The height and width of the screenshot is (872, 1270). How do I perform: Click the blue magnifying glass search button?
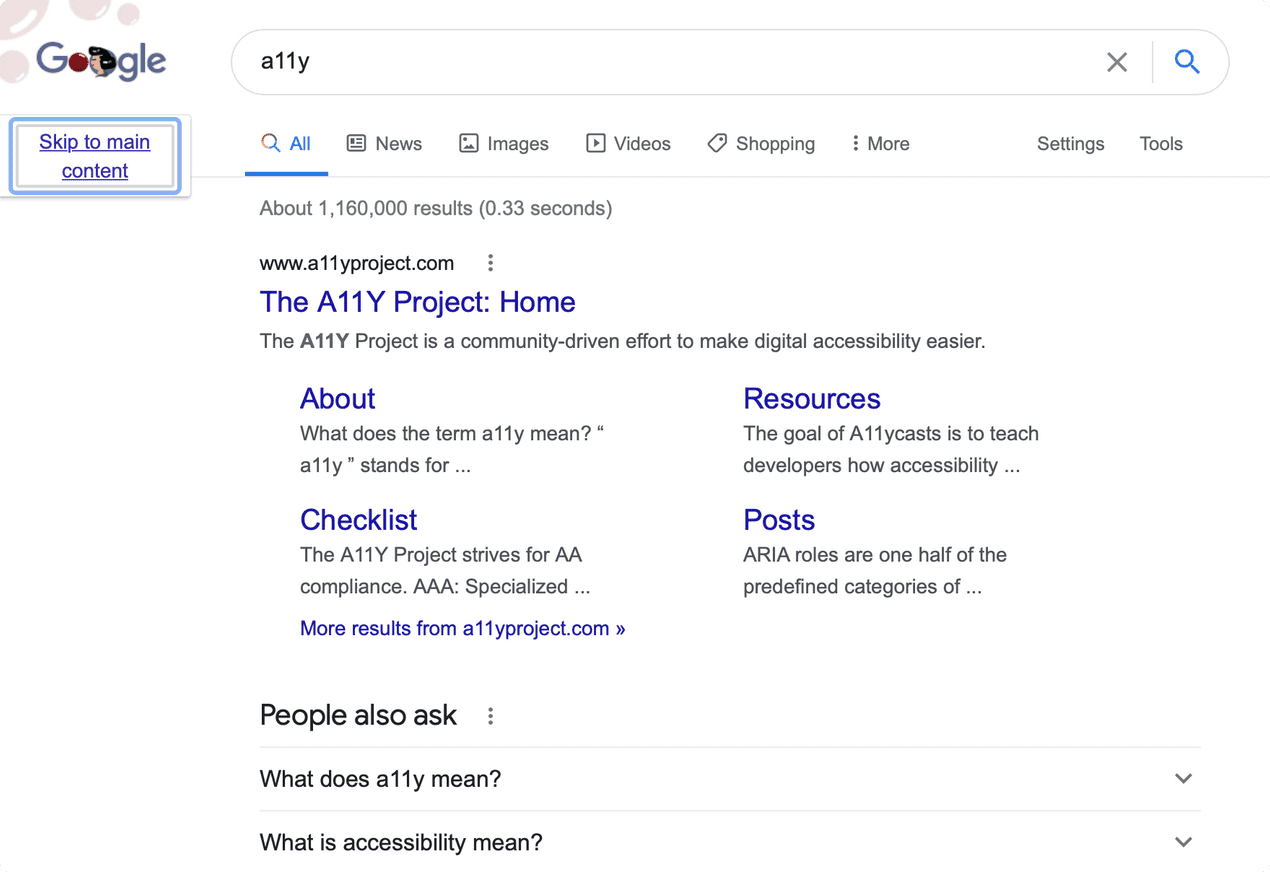click(1187, 62)
